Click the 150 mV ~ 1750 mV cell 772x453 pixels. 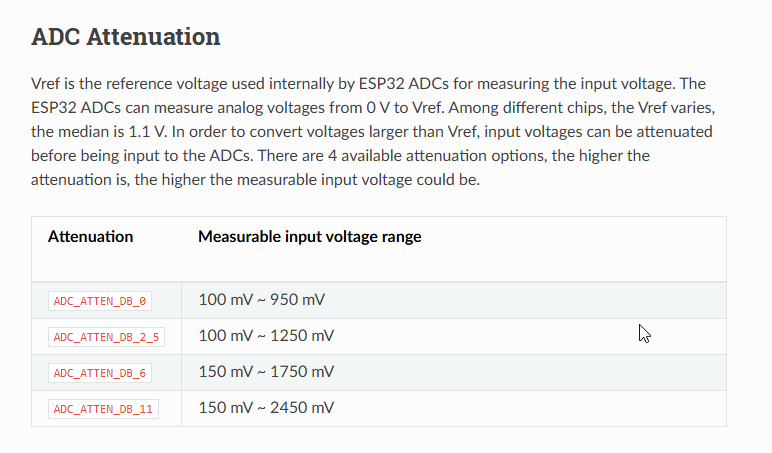tap(453, 372)
